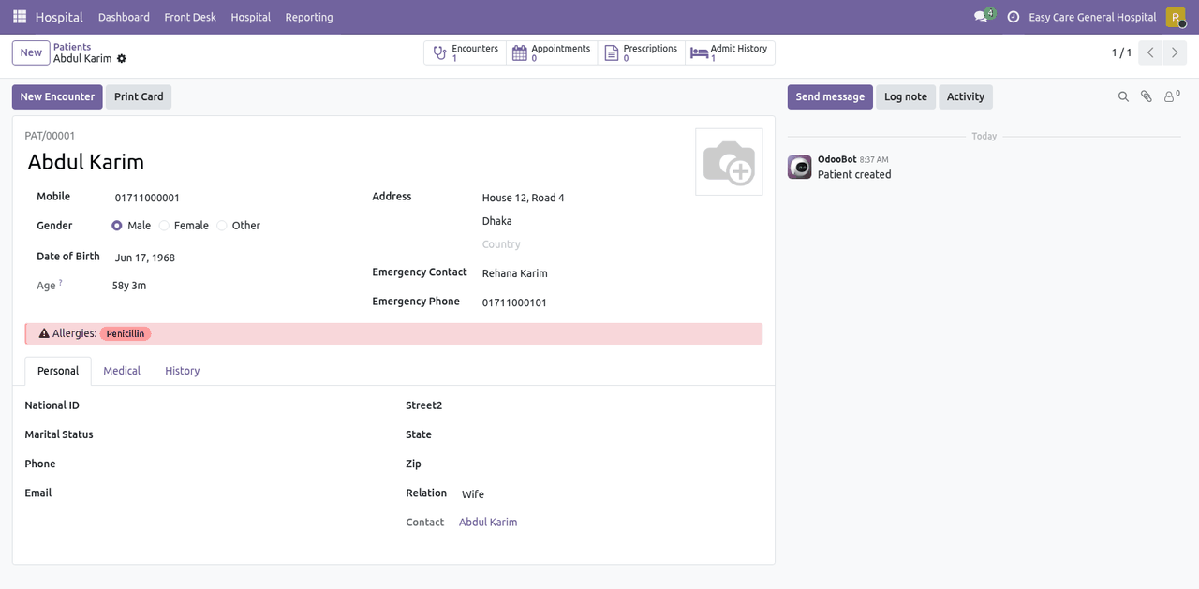Click the stethoscope Encounters stat icon
This screenshot has width=1199, height=589.
pos(440,53)
